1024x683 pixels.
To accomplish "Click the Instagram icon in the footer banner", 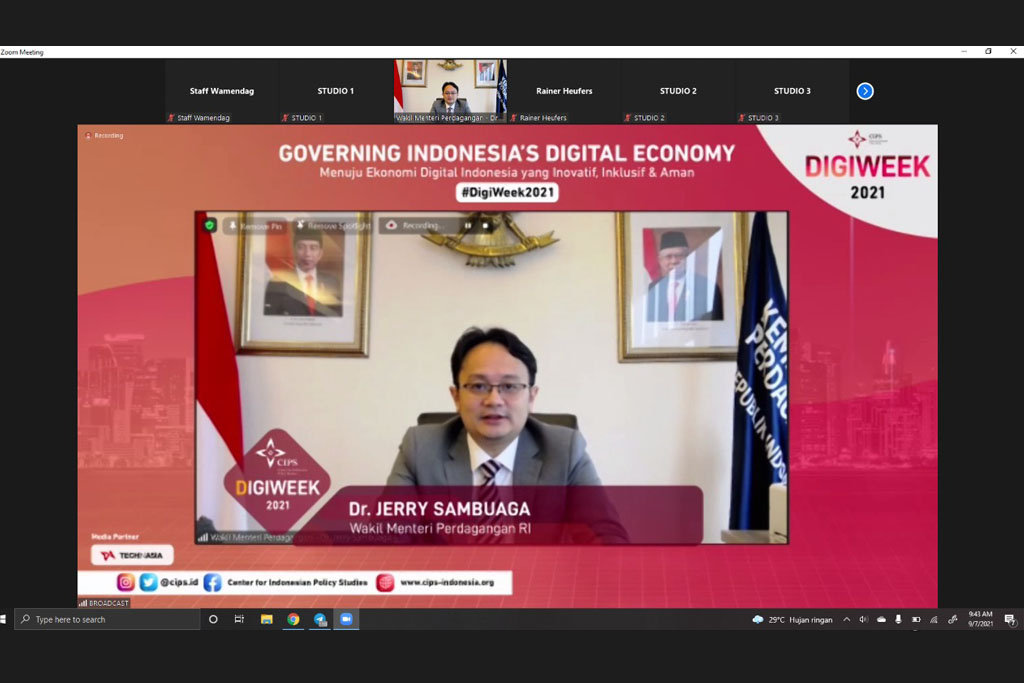I will click(126, 582).
